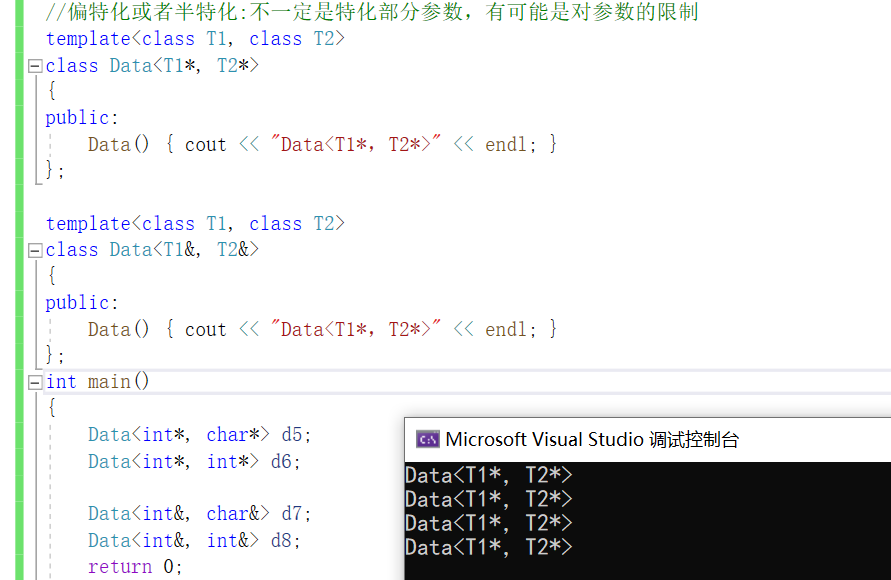The width and height of the screenshot is (891, 580).
Task: Click the class Data<T1*, T2*> declaration
Action: tap(152, 65)
